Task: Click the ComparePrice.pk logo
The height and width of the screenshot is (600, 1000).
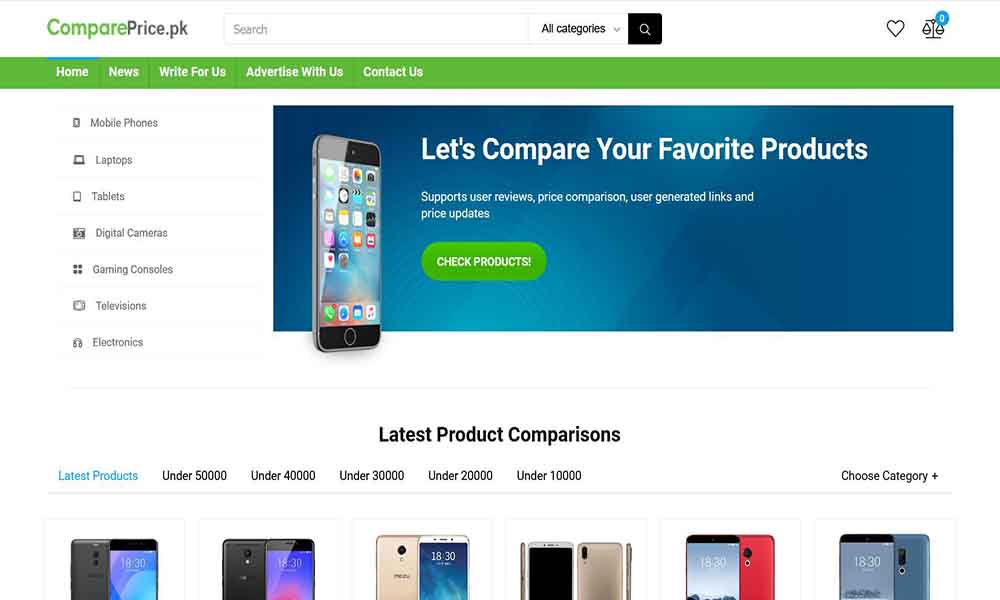Action: click(117, 28)
